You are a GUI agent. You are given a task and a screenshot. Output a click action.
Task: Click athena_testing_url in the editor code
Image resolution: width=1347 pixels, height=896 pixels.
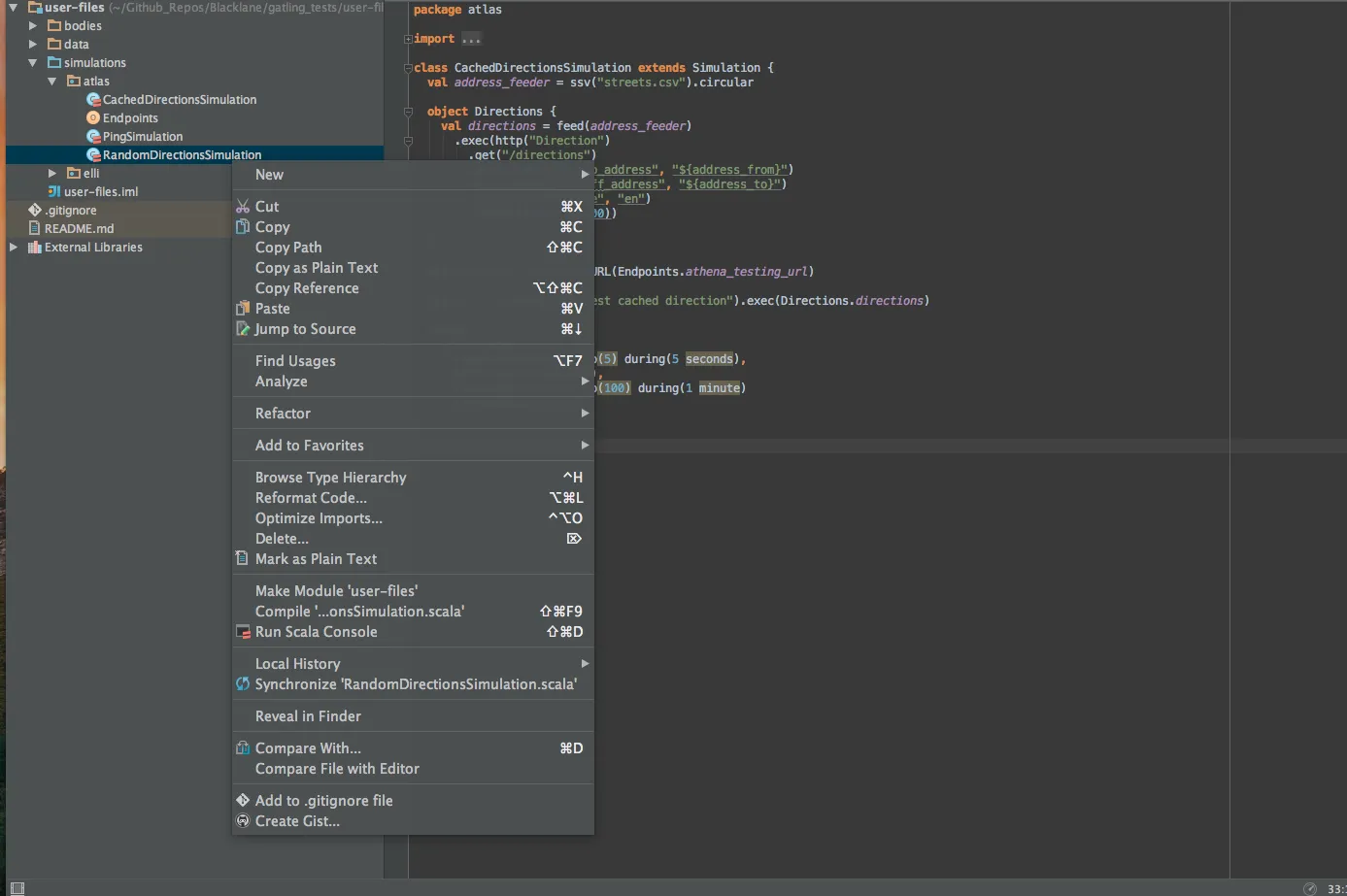[x=746, y=272]
